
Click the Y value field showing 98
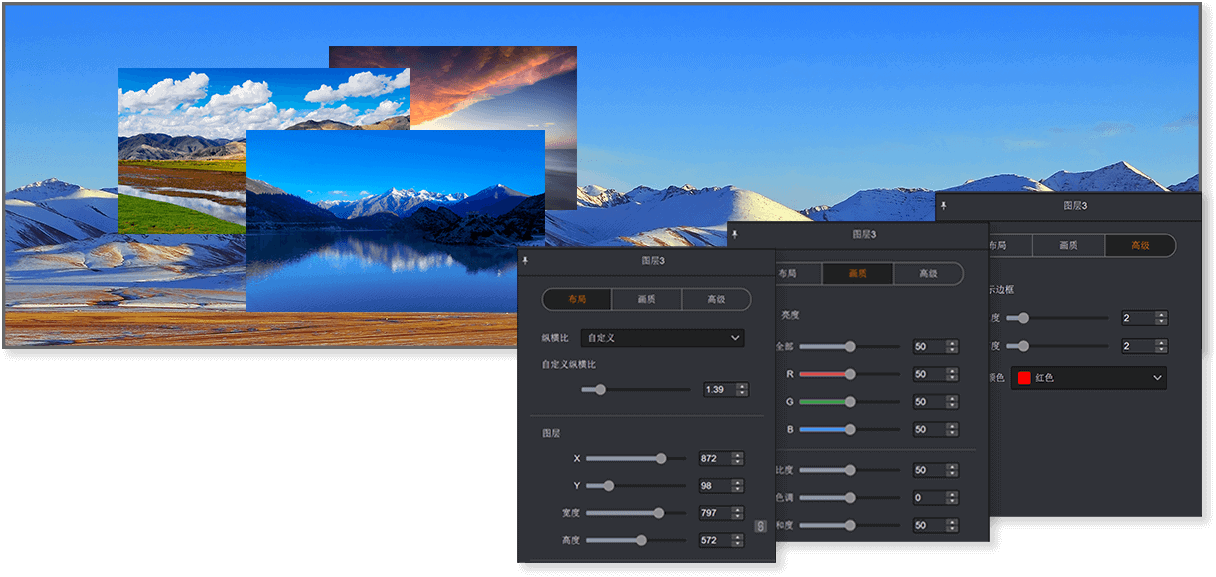coord(714,486)
